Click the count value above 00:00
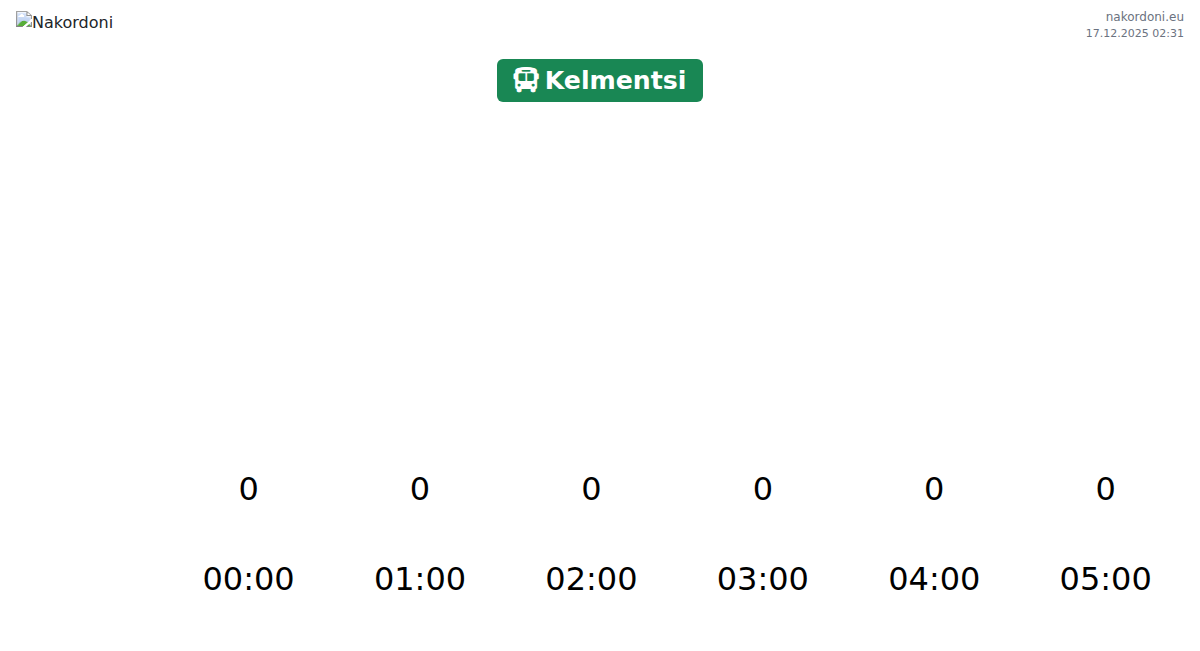This screenshot has width=1200, height=651. click(x=248, y=489)
